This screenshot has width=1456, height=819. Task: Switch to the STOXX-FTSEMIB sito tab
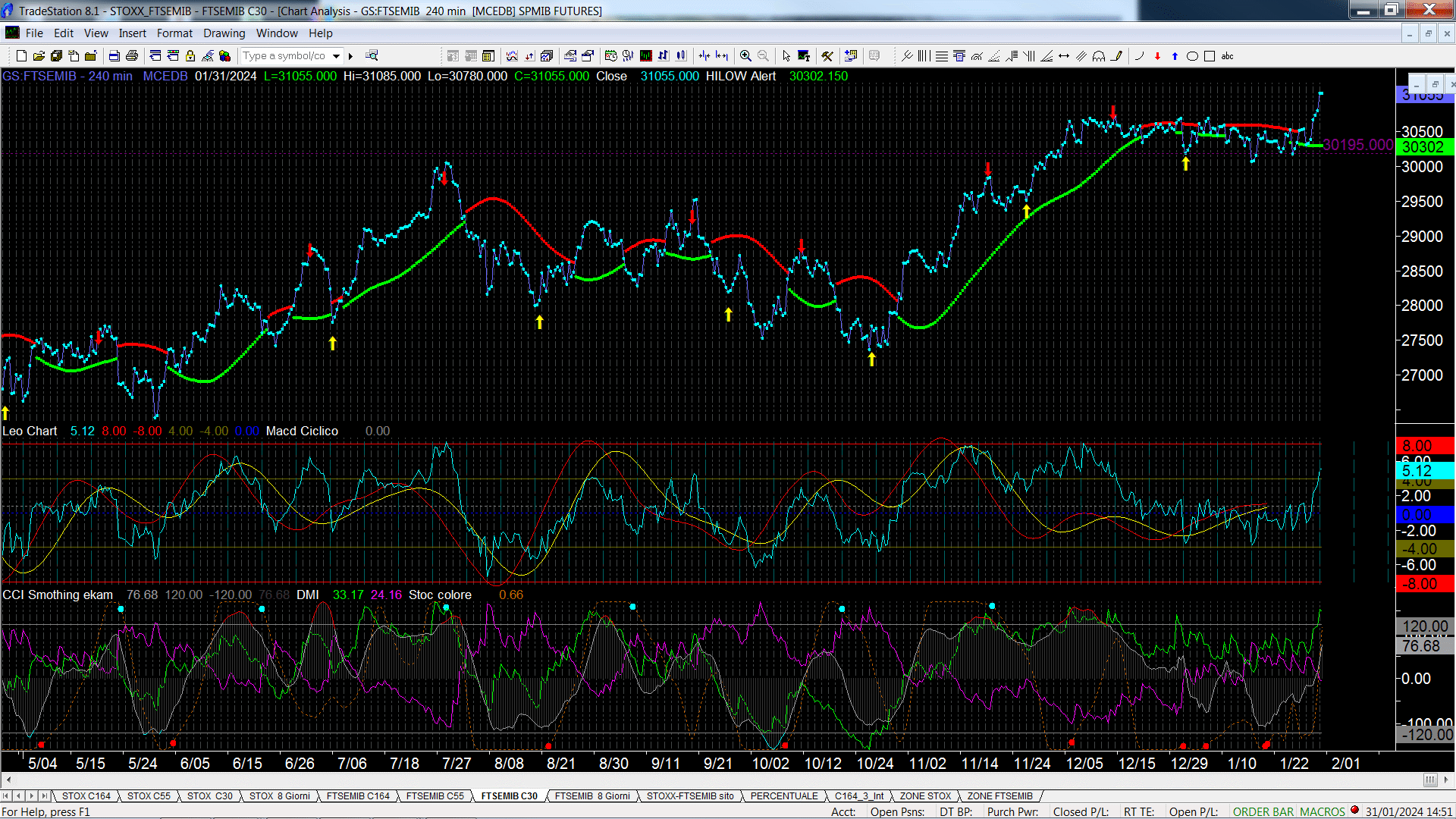[690, 796]
